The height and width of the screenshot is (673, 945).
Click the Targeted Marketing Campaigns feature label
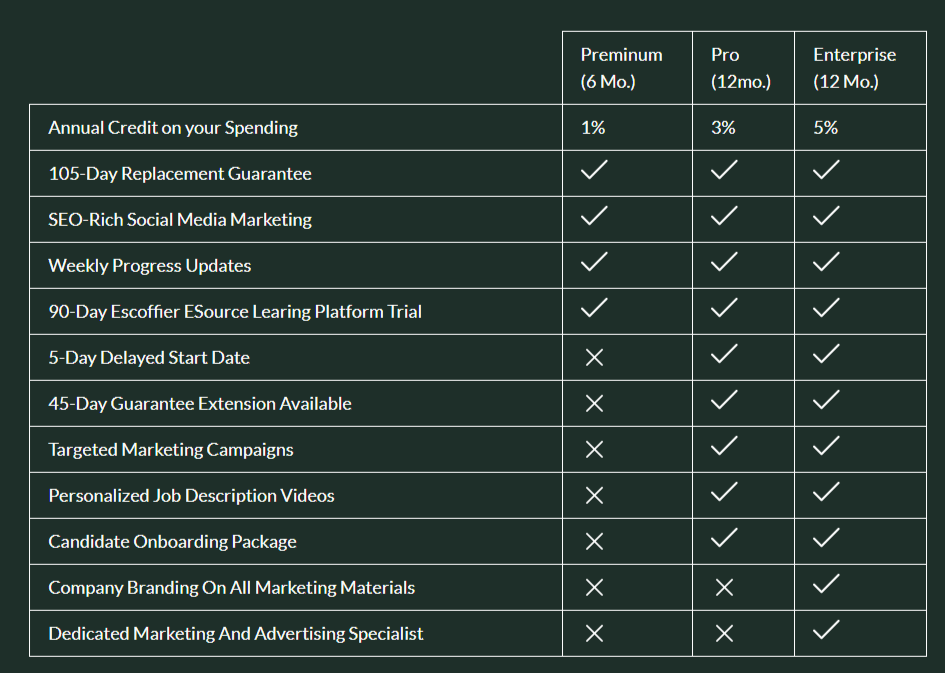[x=171, y=450]
